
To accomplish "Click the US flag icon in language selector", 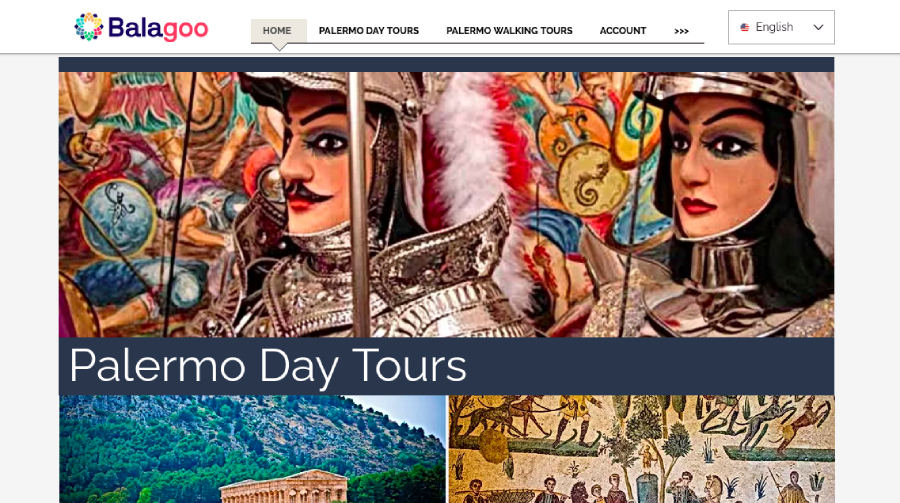I will 744,28.
